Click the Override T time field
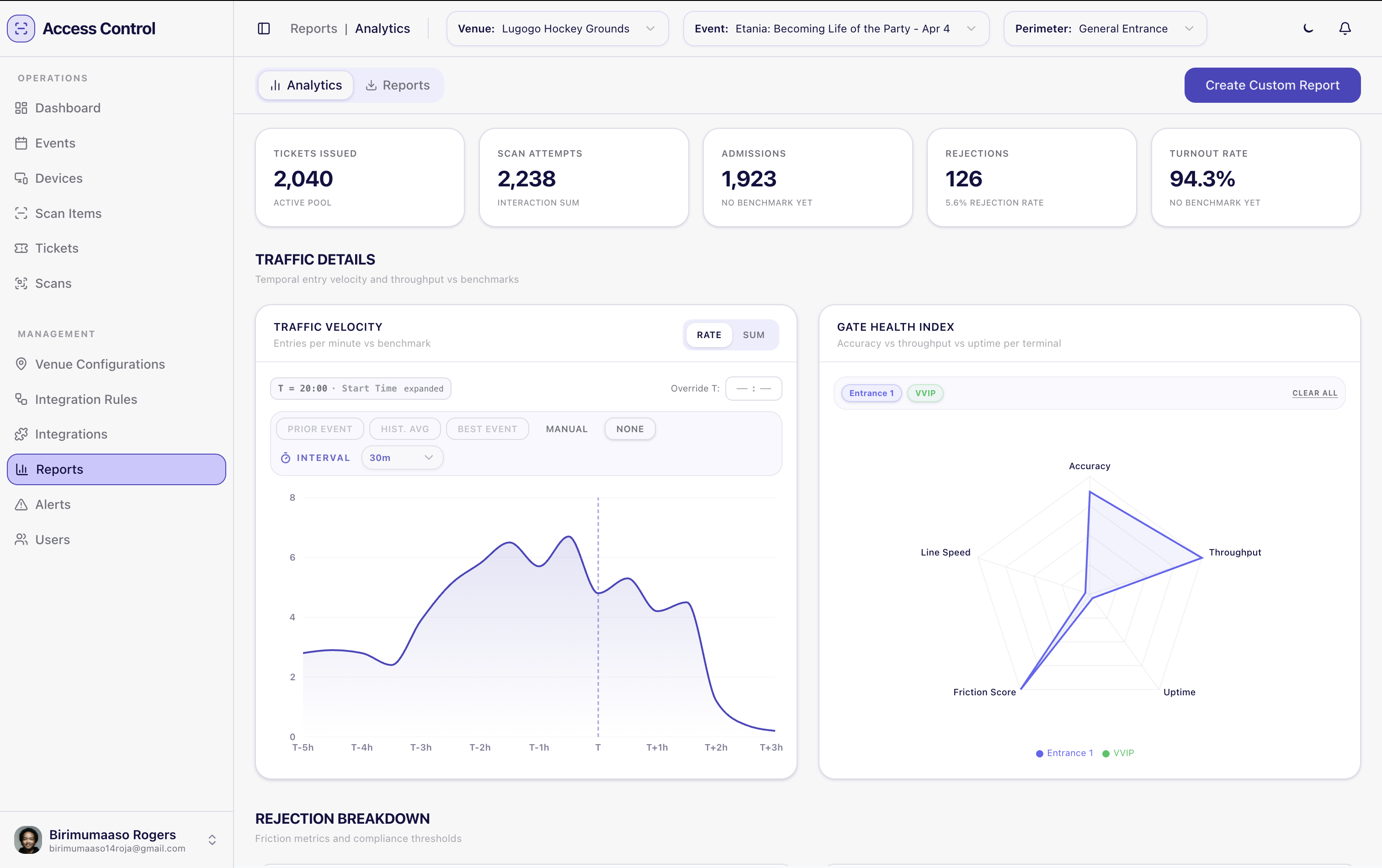Viewport: 1382px width, 868px height. tap(753, 388)
